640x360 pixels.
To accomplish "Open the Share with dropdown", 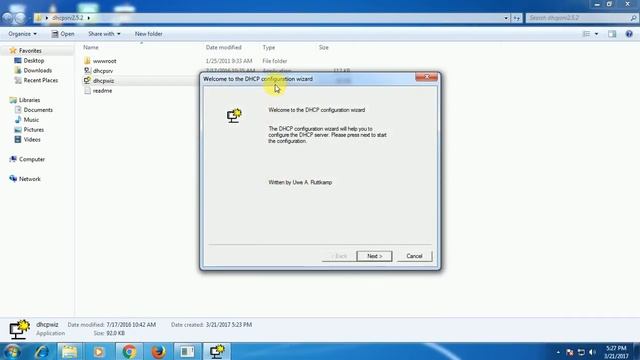I will click(104, 34).
